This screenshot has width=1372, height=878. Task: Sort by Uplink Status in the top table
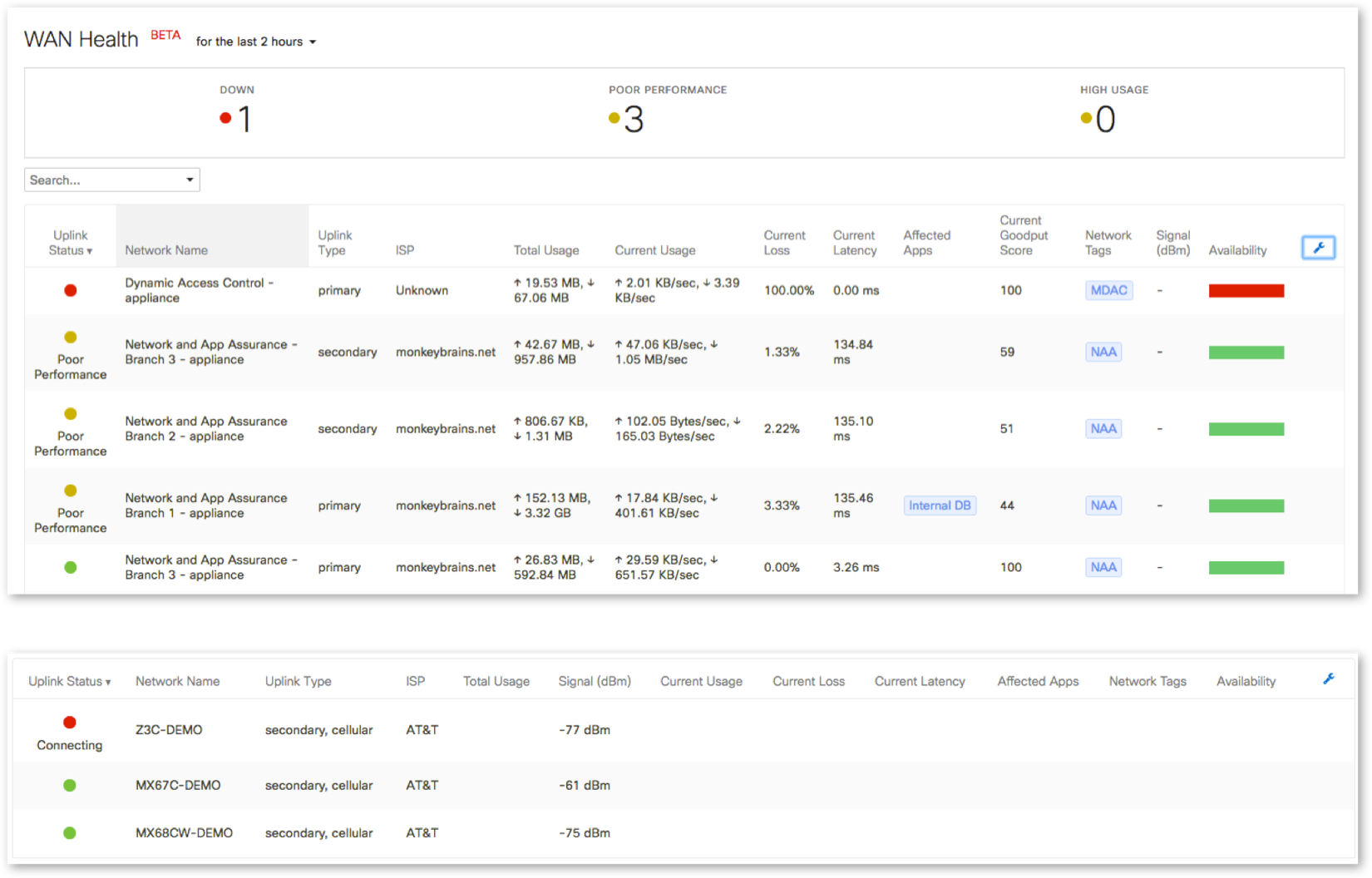(71, 243)
